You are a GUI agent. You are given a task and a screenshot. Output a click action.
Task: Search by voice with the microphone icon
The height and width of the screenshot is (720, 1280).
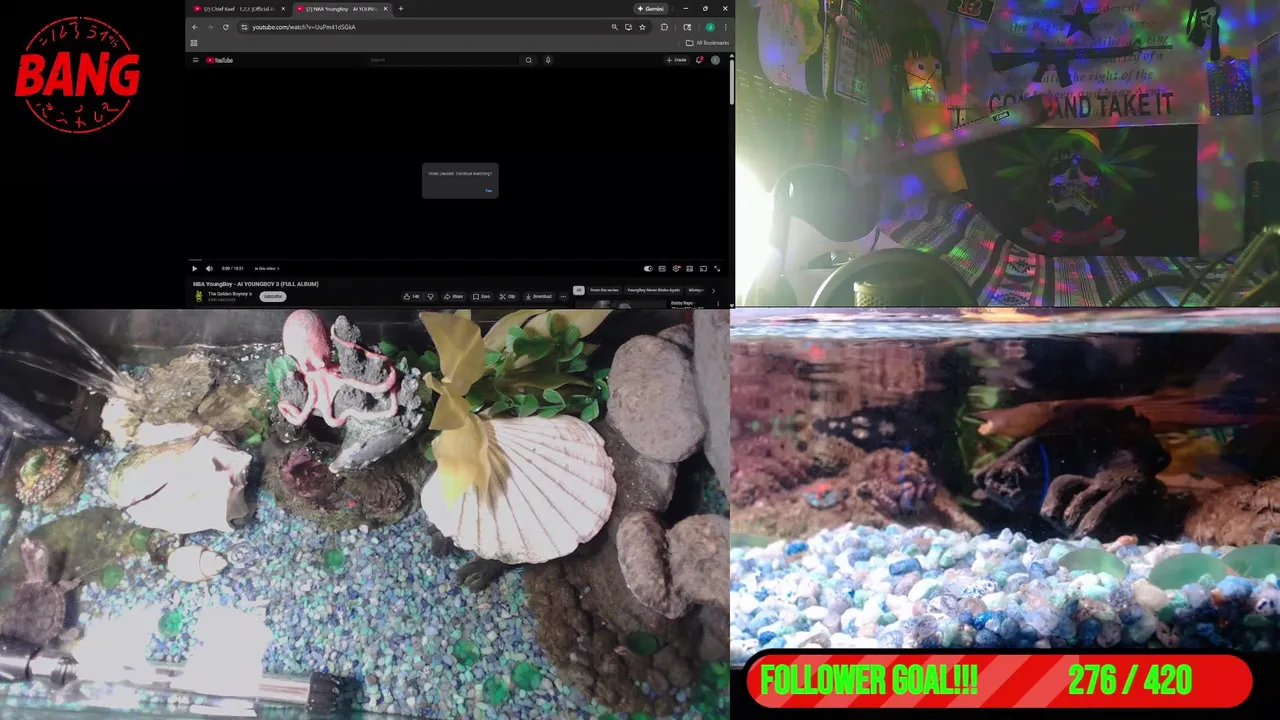point(548,60)
